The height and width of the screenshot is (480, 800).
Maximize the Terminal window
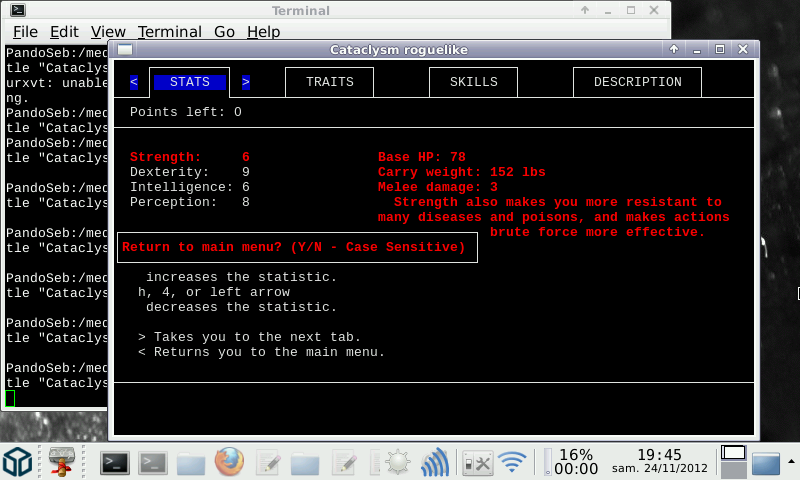coord(631,10)
